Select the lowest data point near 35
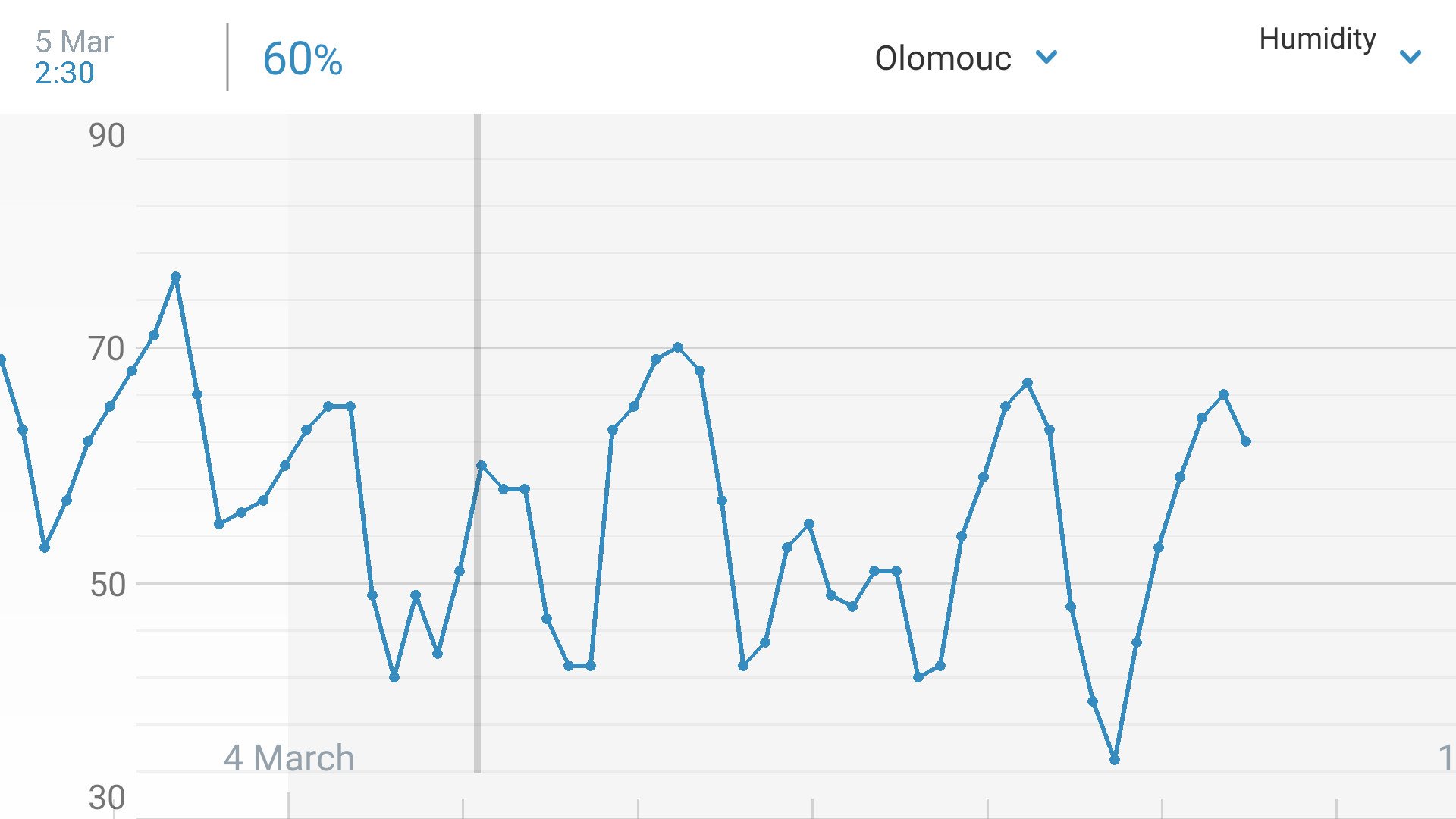 [1115, 759]
